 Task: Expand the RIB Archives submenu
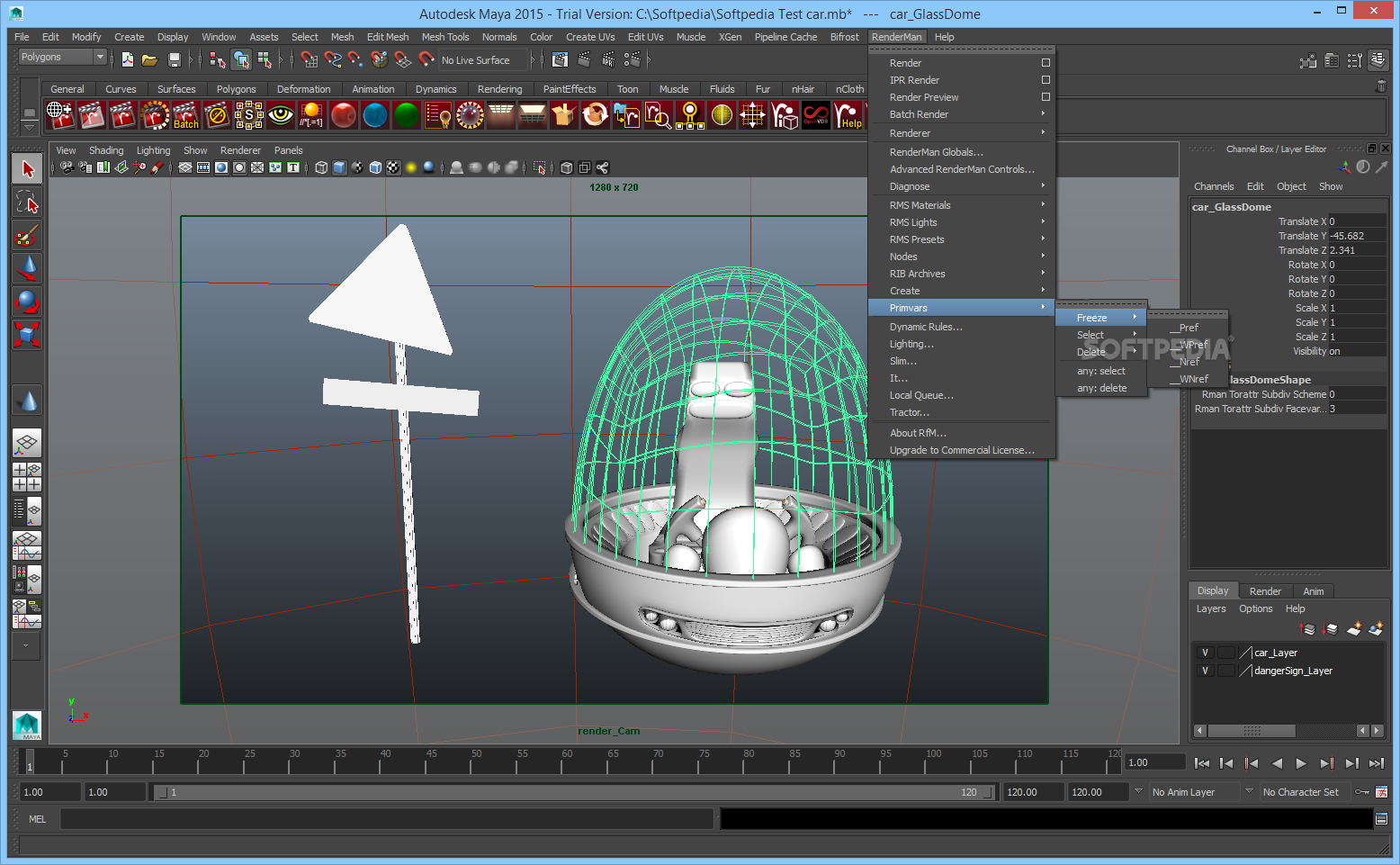961,274
